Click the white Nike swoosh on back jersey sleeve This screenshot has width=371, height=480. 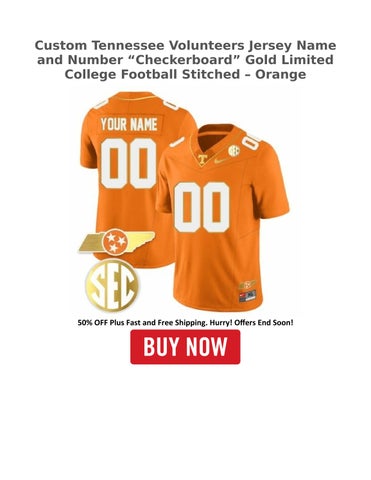coord(177,142)
